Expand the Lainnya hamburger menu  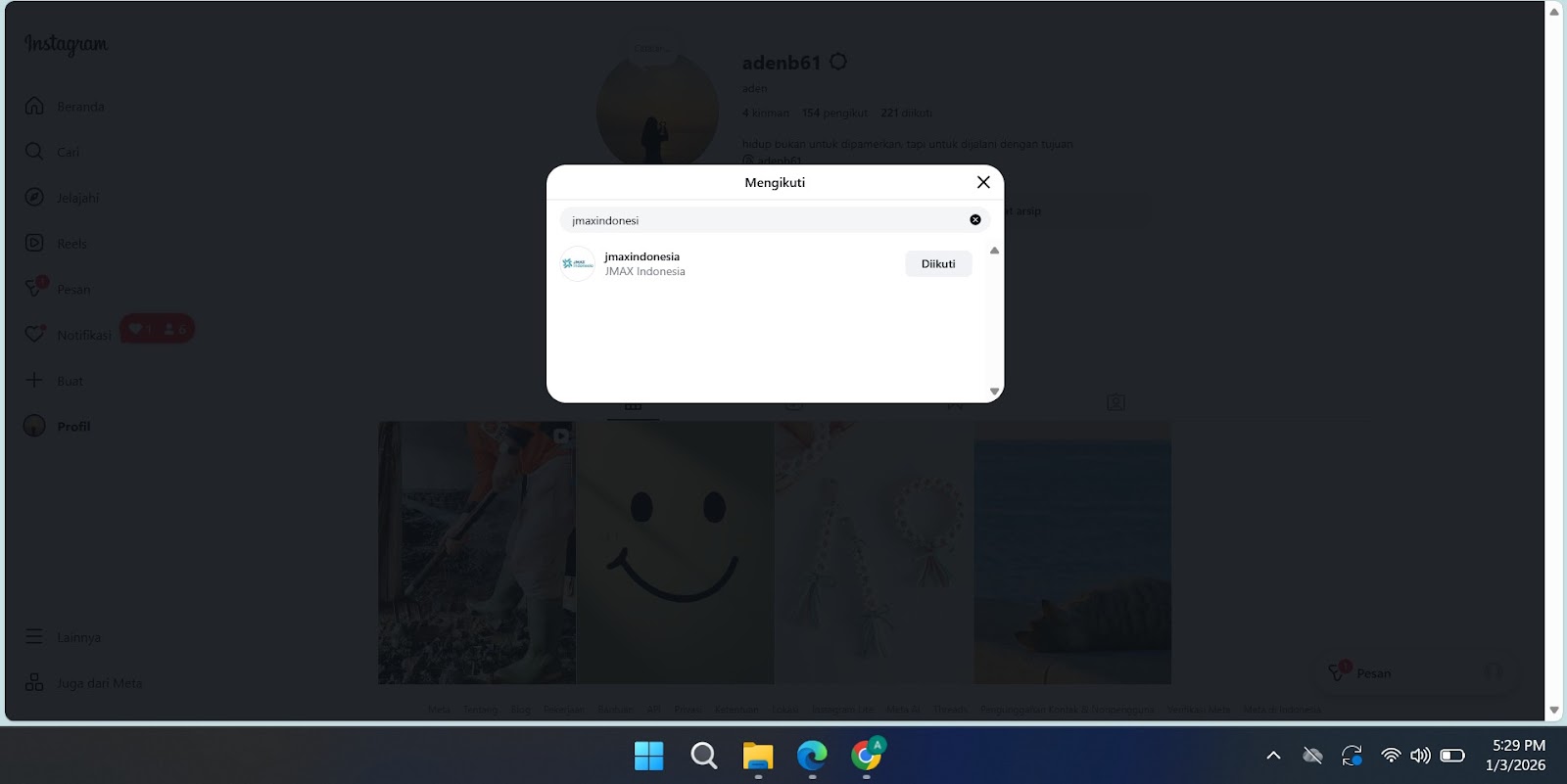pos(34,637)
